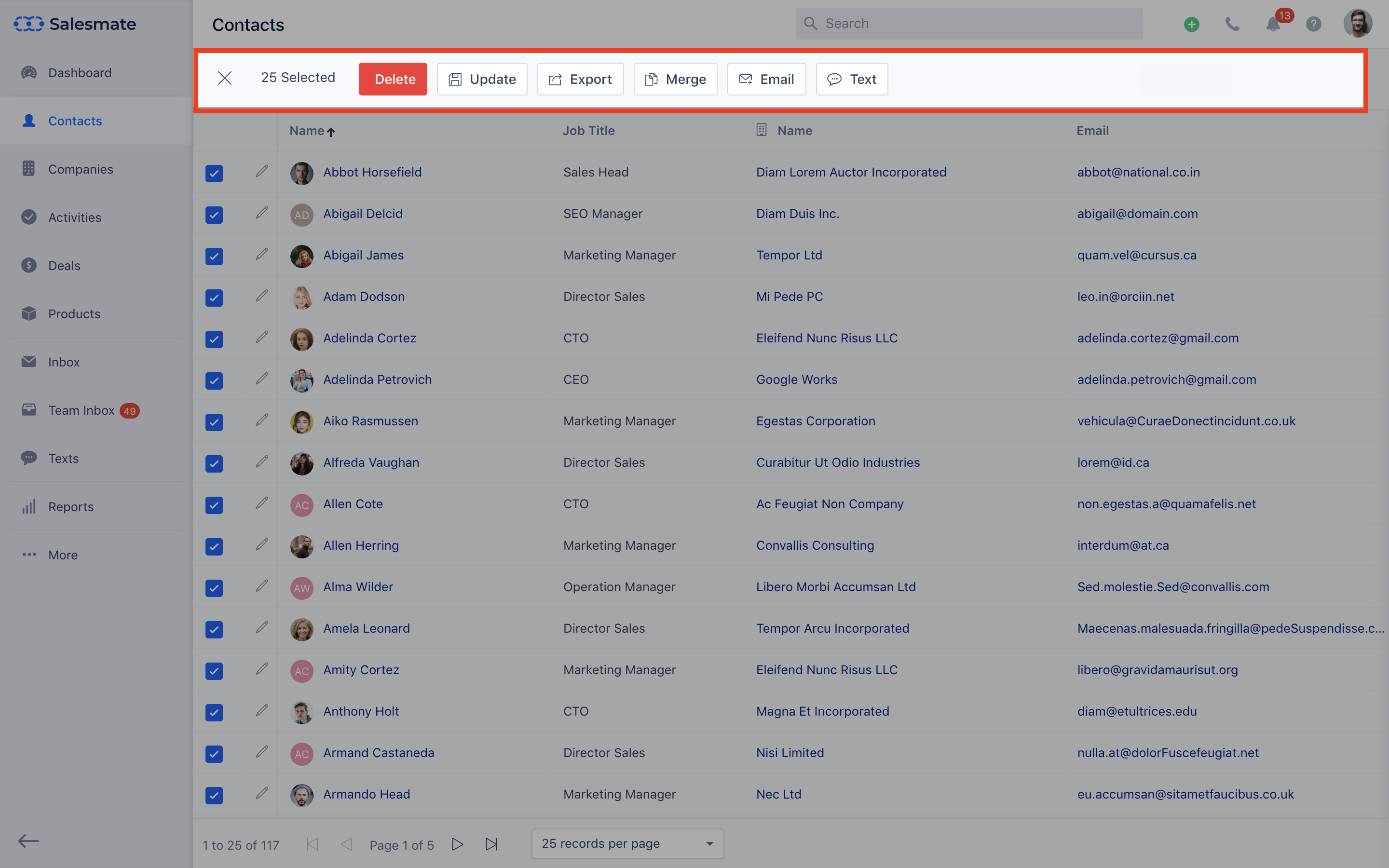Open the Google Works company link

(797, 379)
